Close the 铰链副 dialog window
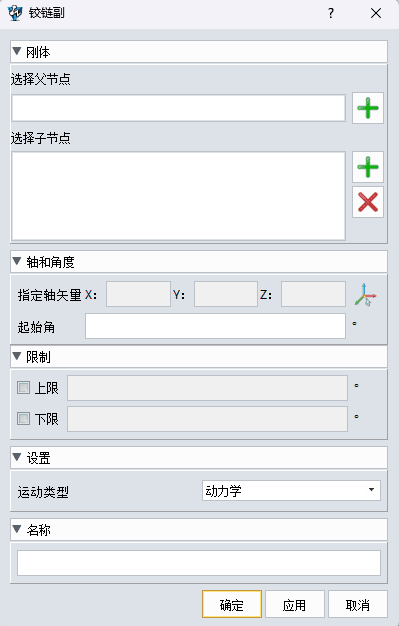 pos(376,13)
